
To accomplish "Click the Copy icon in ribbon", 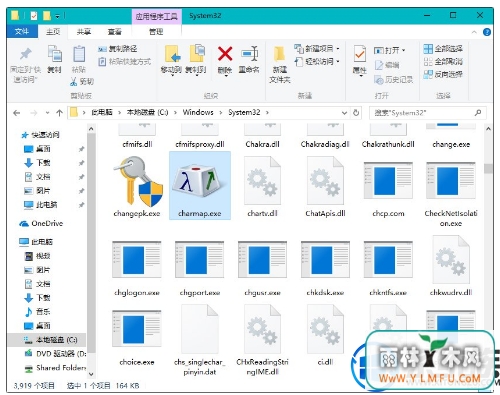I will point(54,54).
